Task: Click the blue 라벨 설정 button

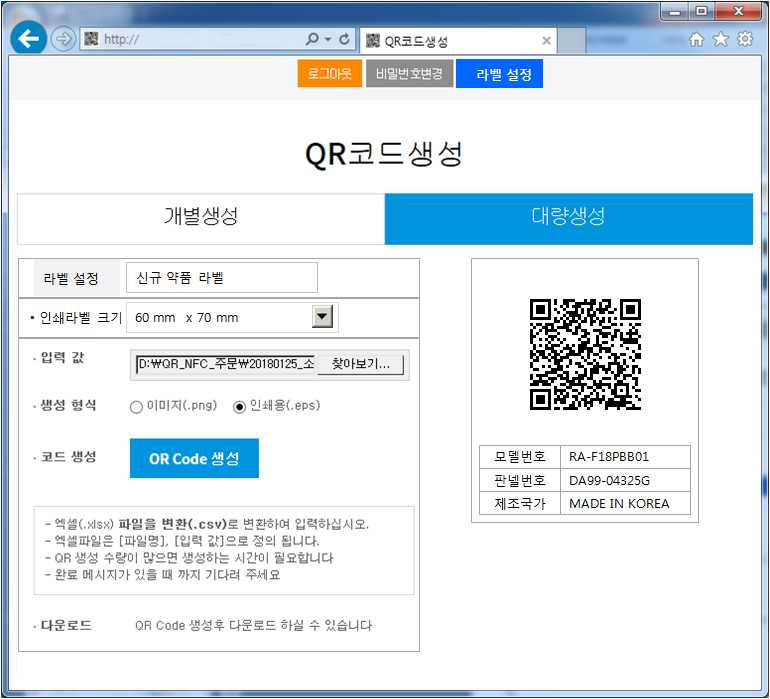Action: coord(499,74)
